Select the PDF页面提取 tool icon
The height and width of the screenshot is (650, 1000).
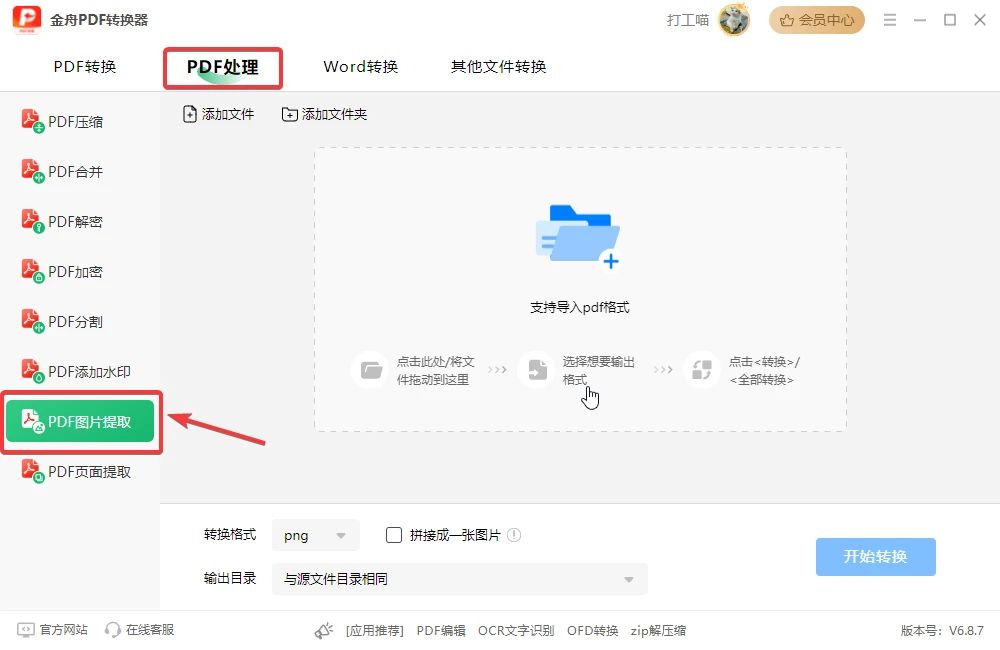tap(33, 471)
